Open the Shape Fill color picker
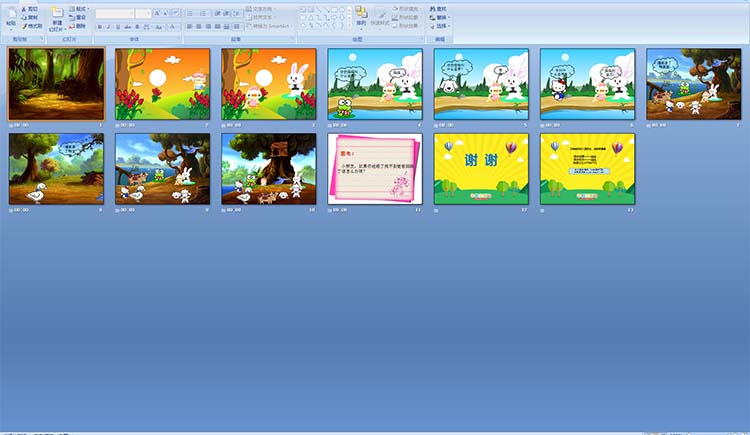 406,9
